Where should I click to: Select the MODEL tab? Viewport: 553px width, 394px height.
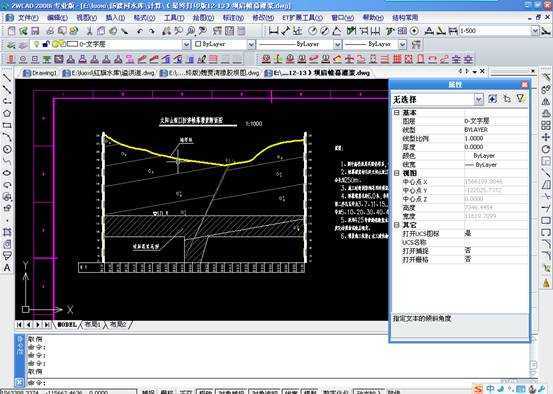(x=66, y=324)
